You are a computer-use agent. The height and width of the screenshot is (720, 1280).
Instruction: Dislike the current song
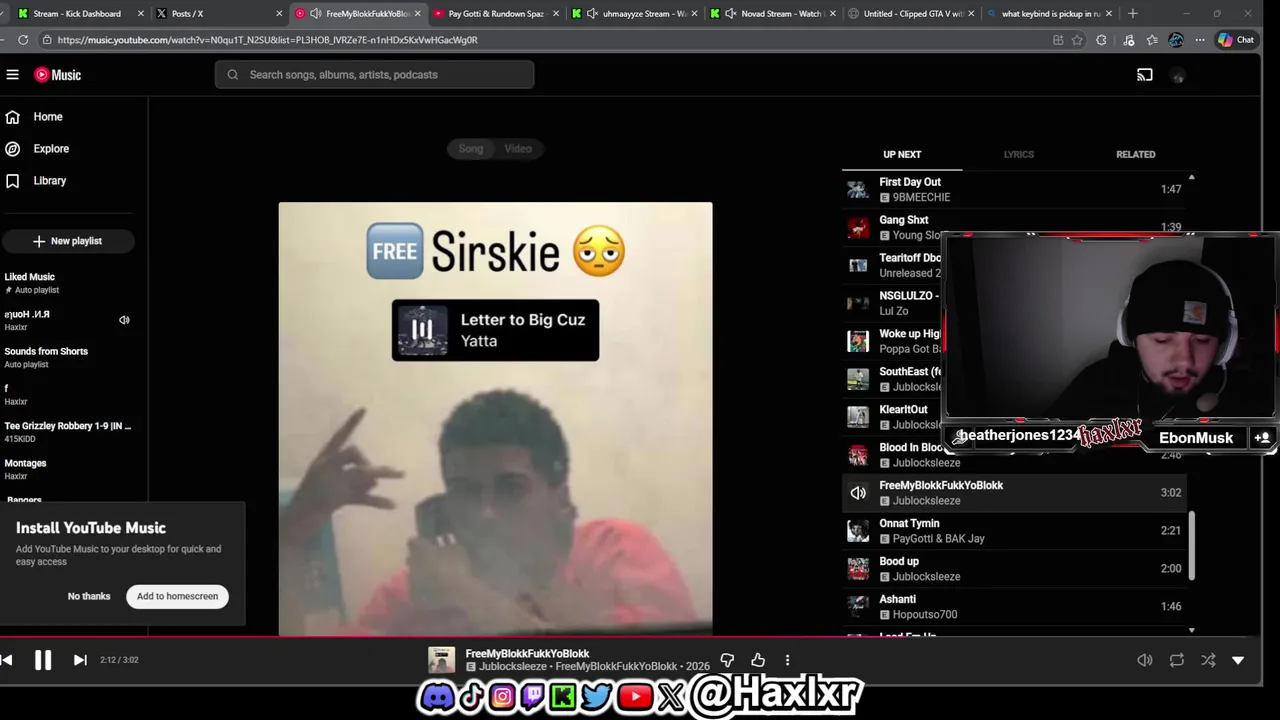point(727,660)
